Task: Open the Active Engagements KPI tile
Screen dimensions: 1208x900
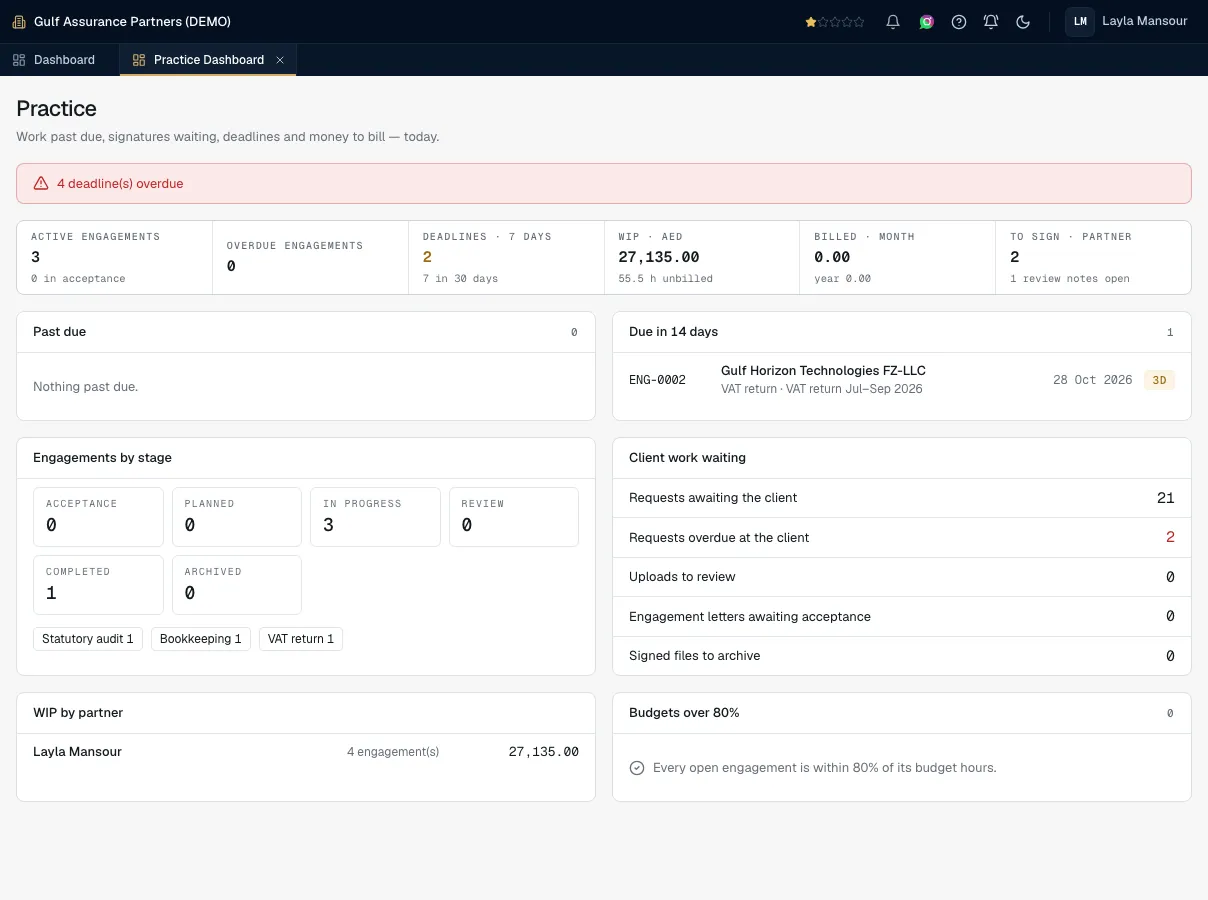Action: click(x=115, y=257)
